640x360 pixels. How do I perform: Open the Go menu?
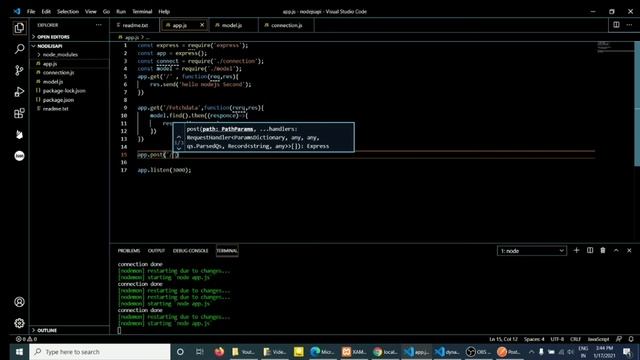[107, 11]
